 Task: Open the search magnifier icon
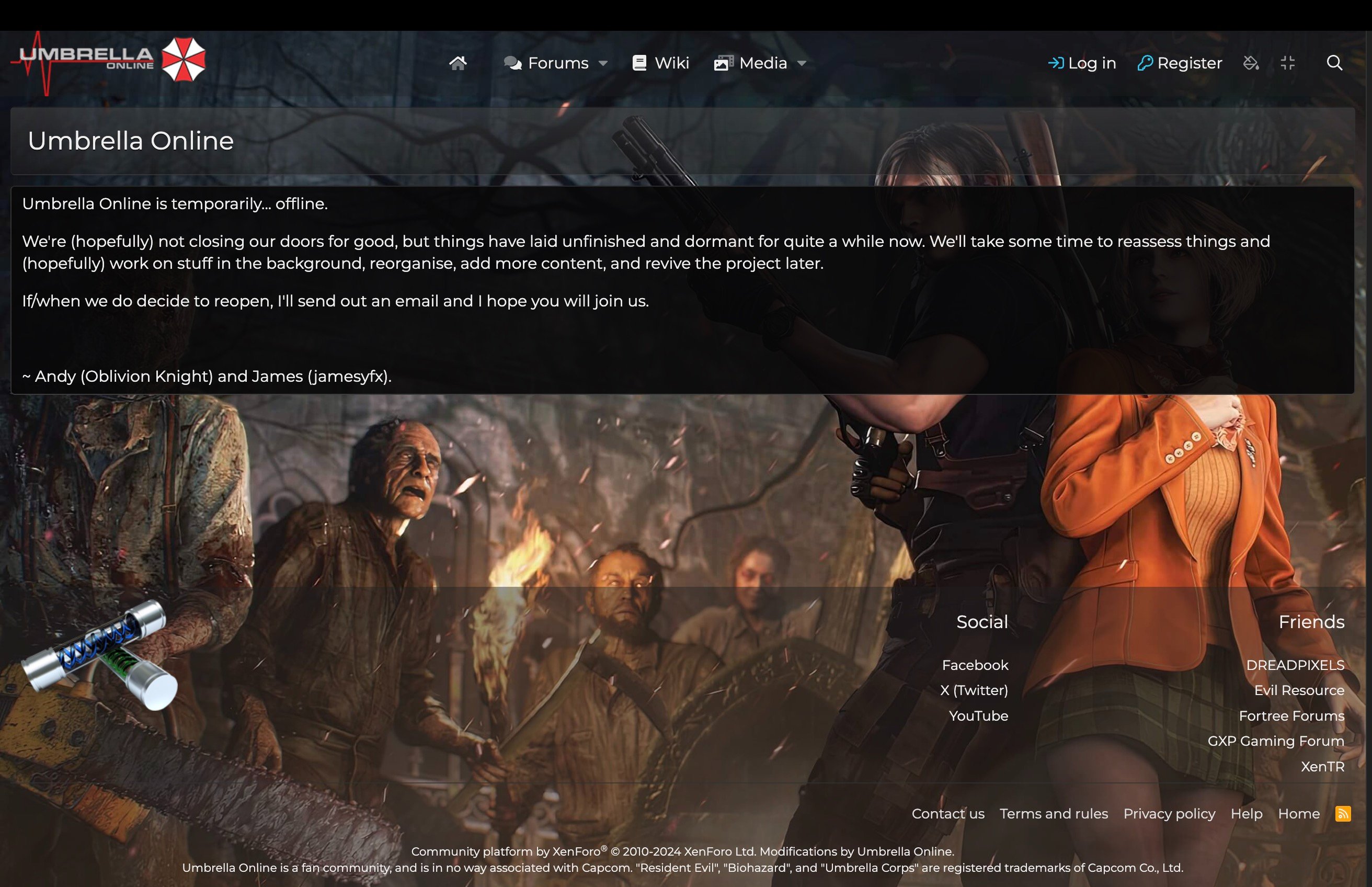point(1334,63)
